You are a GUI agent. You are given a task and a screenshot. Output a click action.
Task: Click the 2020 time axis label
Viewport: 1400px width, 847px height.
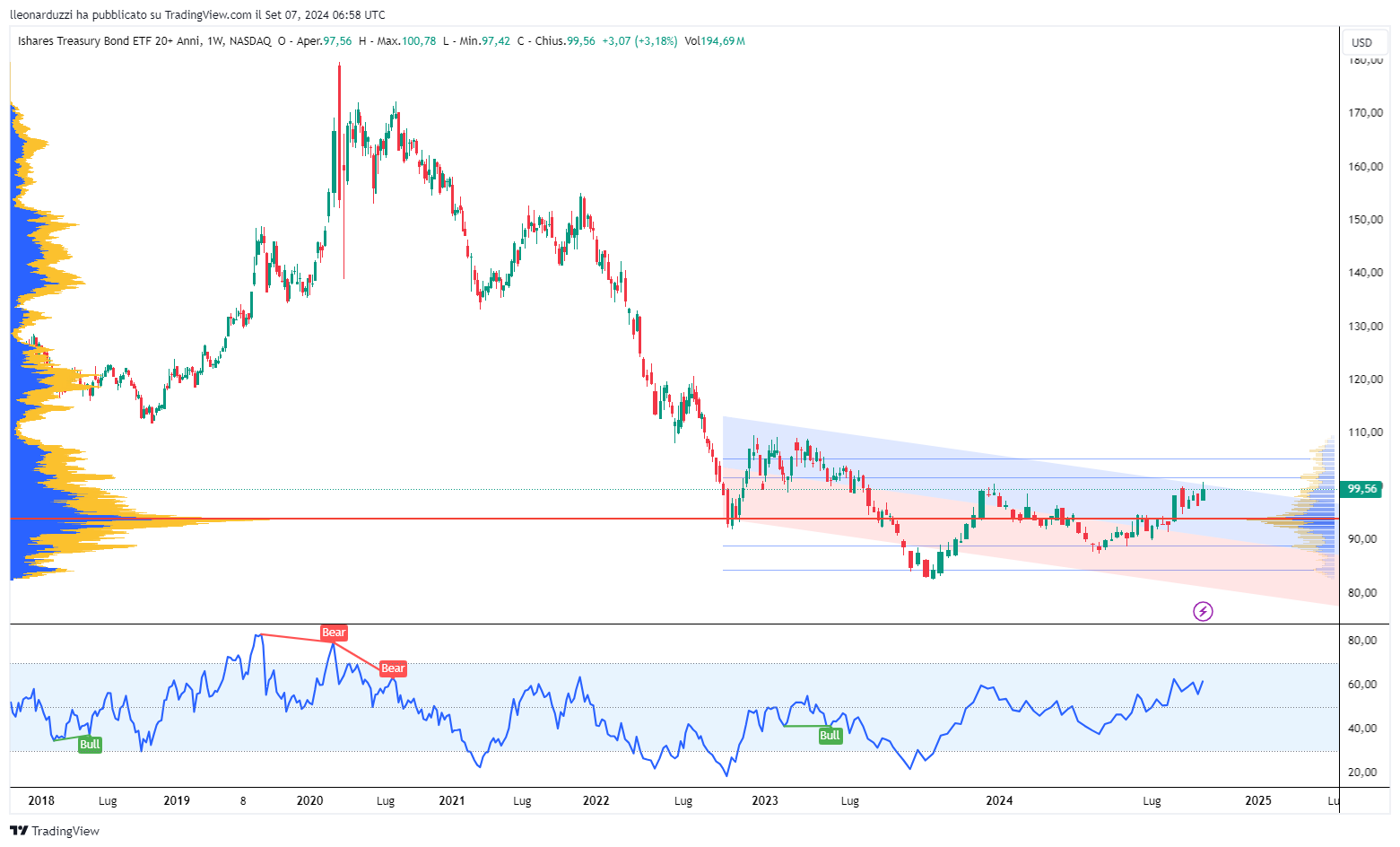[x=309, y=801]
